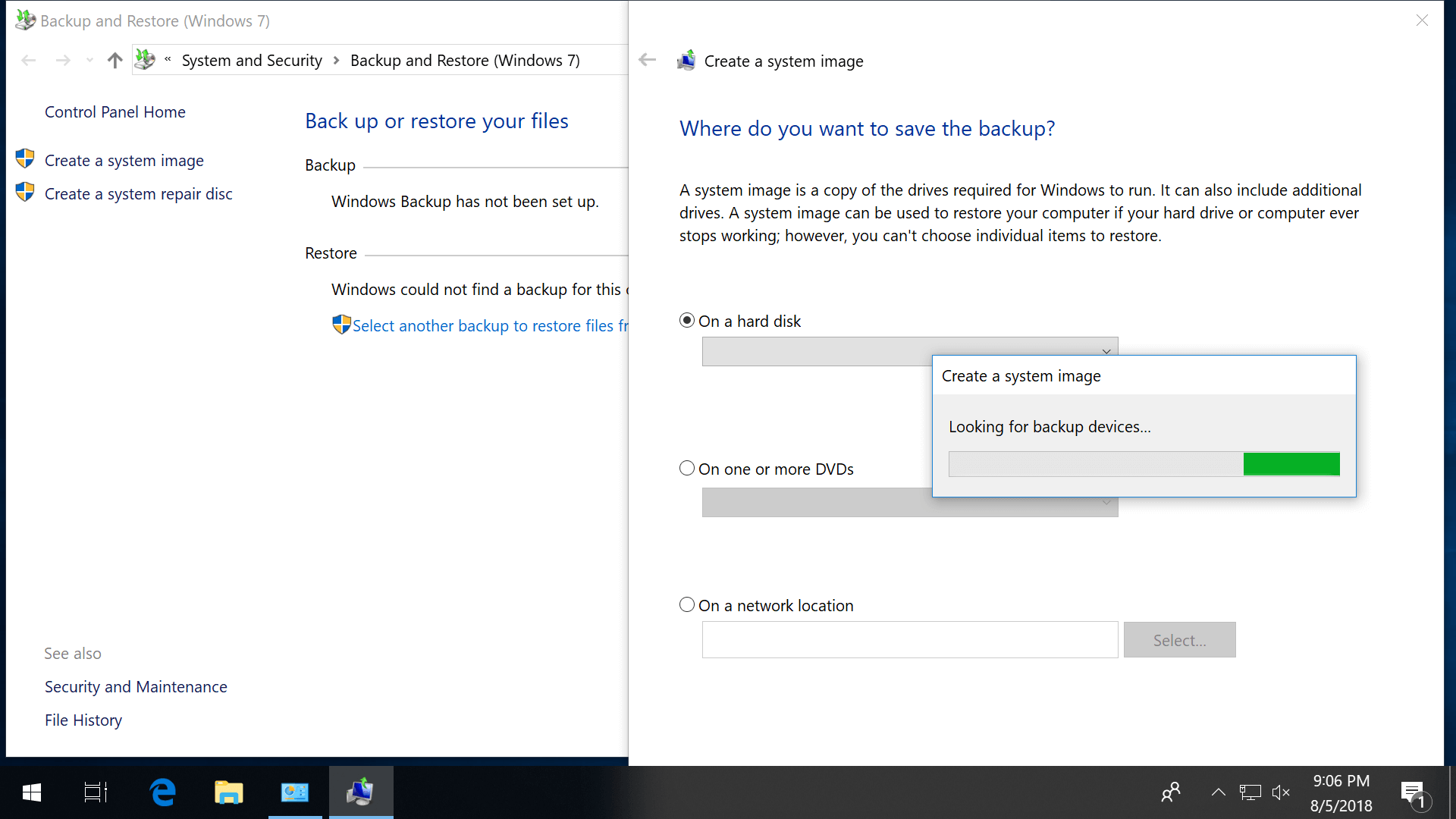
Task: Click the Select... network location button
Action: 1180,640
